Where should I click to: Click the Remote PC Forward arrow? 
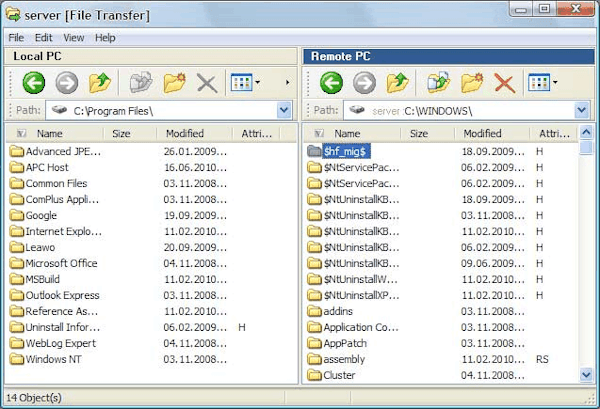(x=364, y=82)
